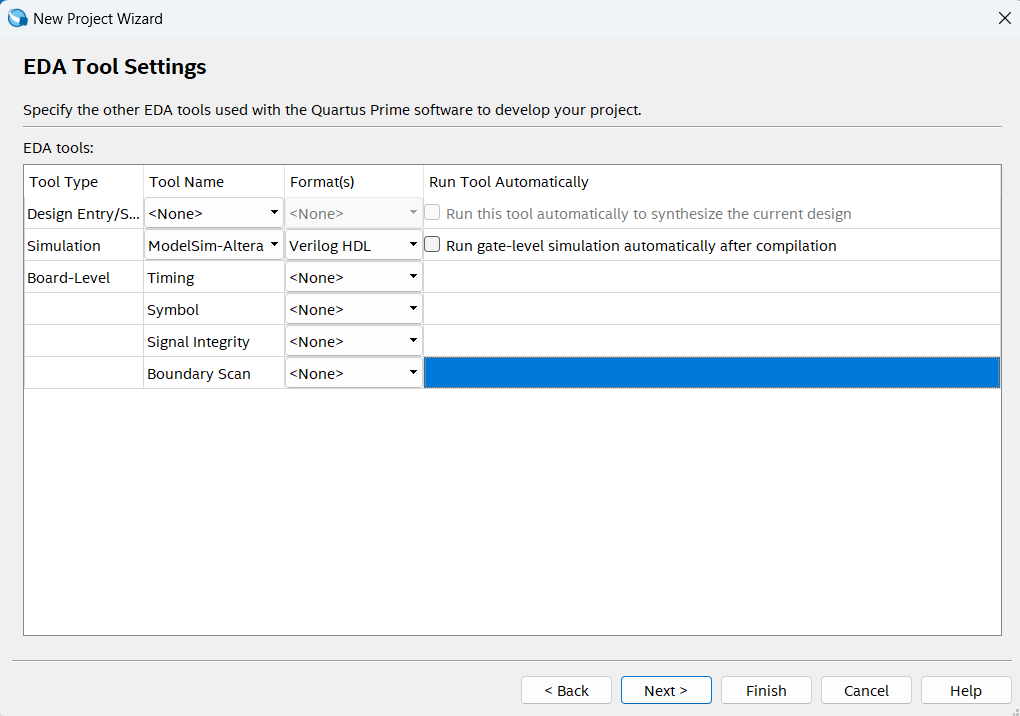Viewport: 1020px width, 716px height.
Task: Open the Simulation tool name dropdown (ModelSim-Altera)
Action: [213, 245]
